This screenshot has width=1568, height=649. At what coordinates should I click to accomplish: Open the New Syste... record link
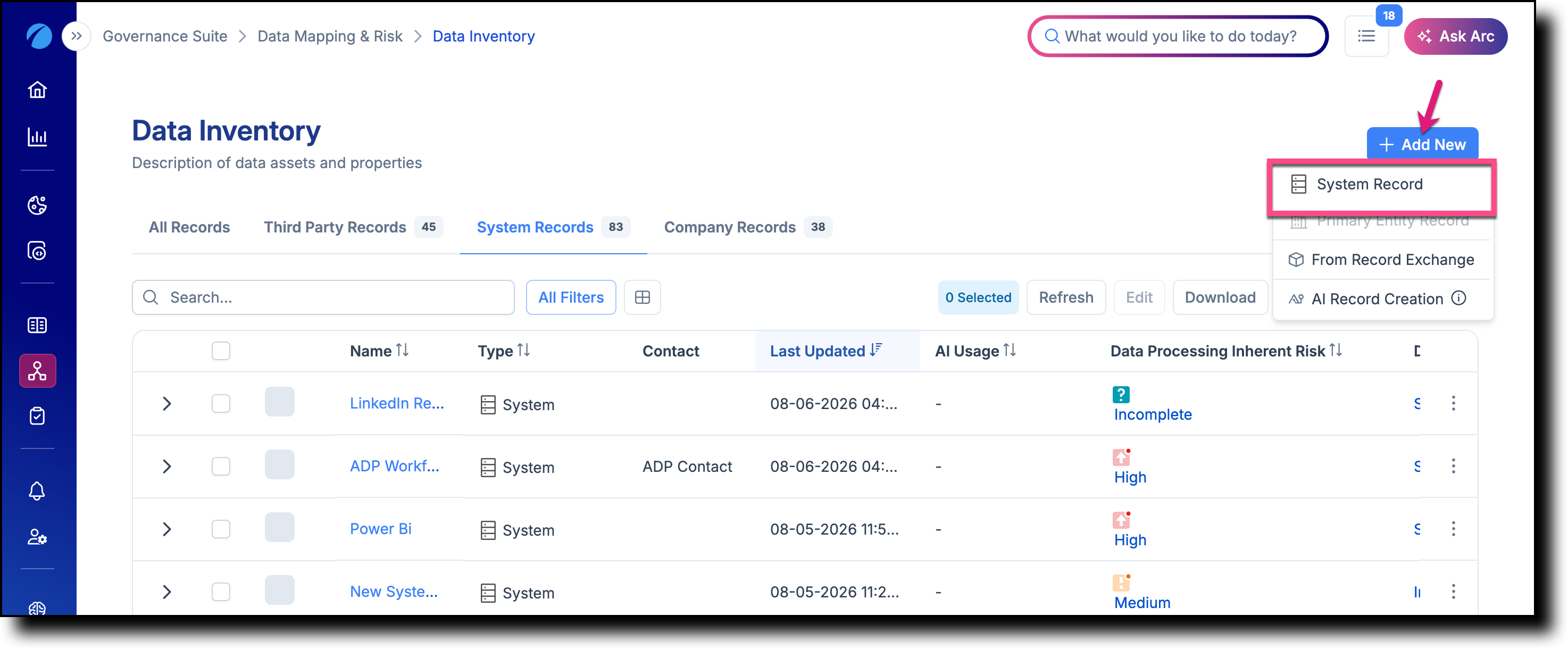pyautogui.click(x=394, y=591)
